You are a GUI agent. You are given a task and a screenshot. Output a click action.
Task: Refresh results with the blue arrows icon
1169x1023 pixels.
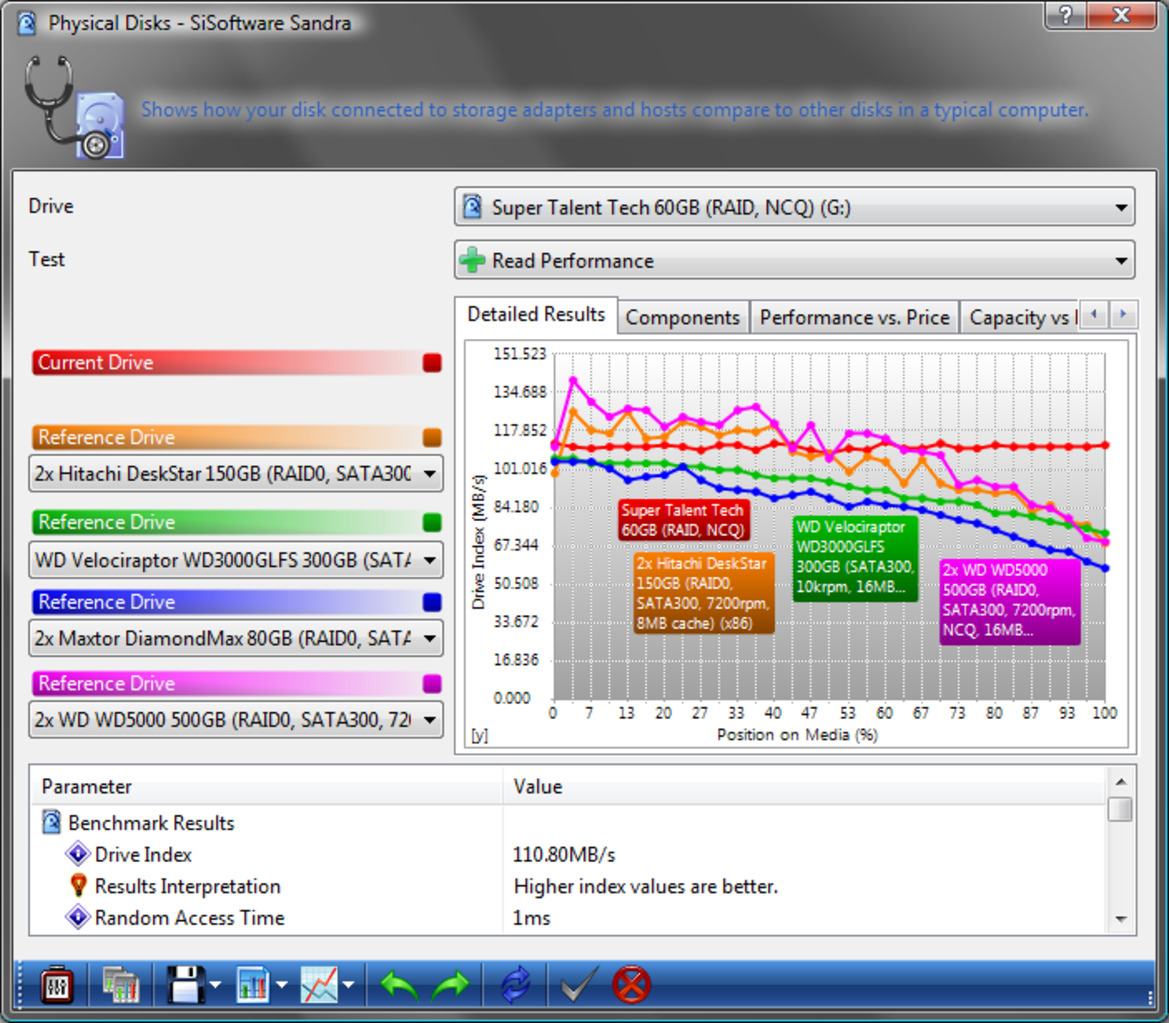(x=515, y=986)
